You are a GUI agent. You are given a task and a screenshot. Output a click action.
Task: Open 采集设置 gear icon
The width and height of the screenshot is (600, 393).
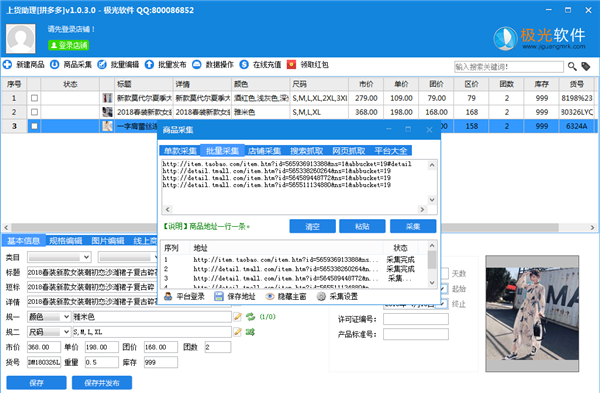(321, 297)
